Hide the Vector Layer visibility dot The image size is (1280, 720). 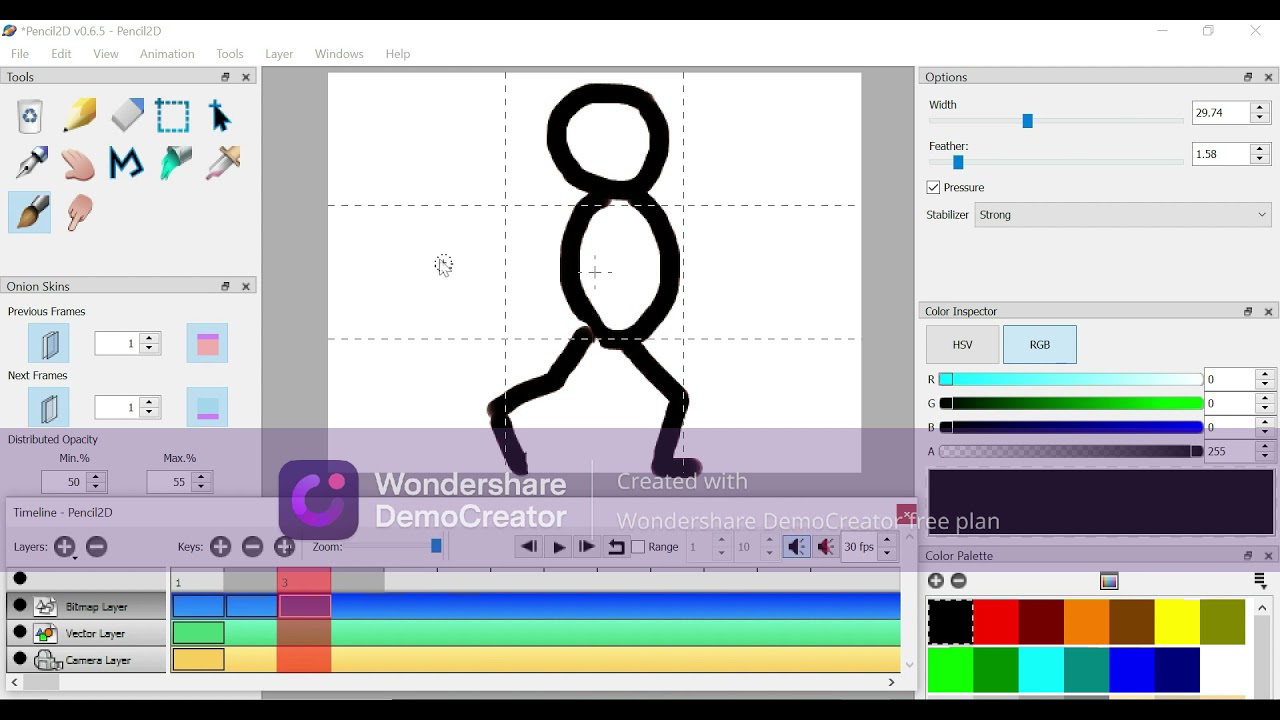pos(20,633)
